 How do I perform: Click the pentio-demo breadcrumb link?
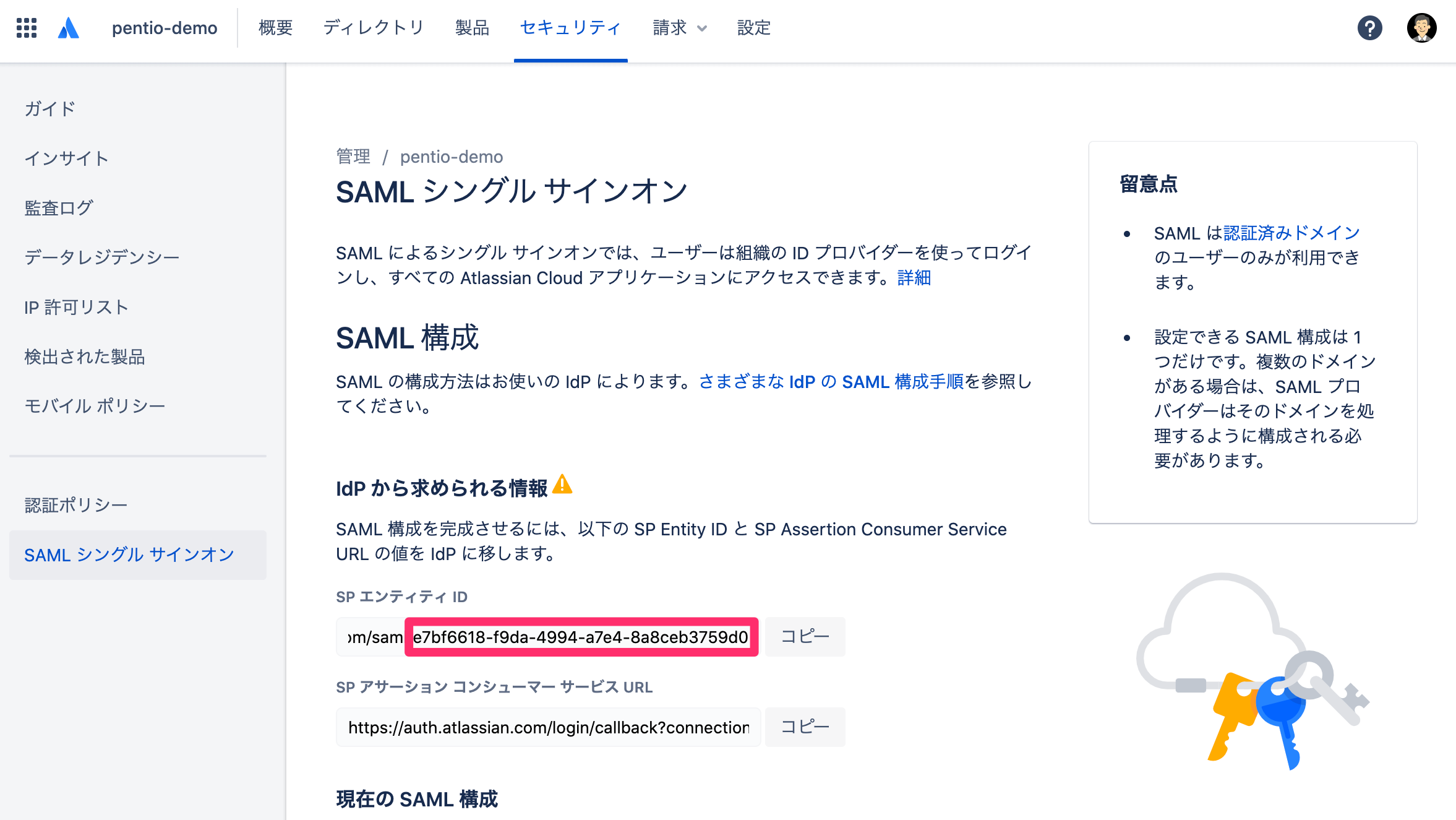click(452, 157)
